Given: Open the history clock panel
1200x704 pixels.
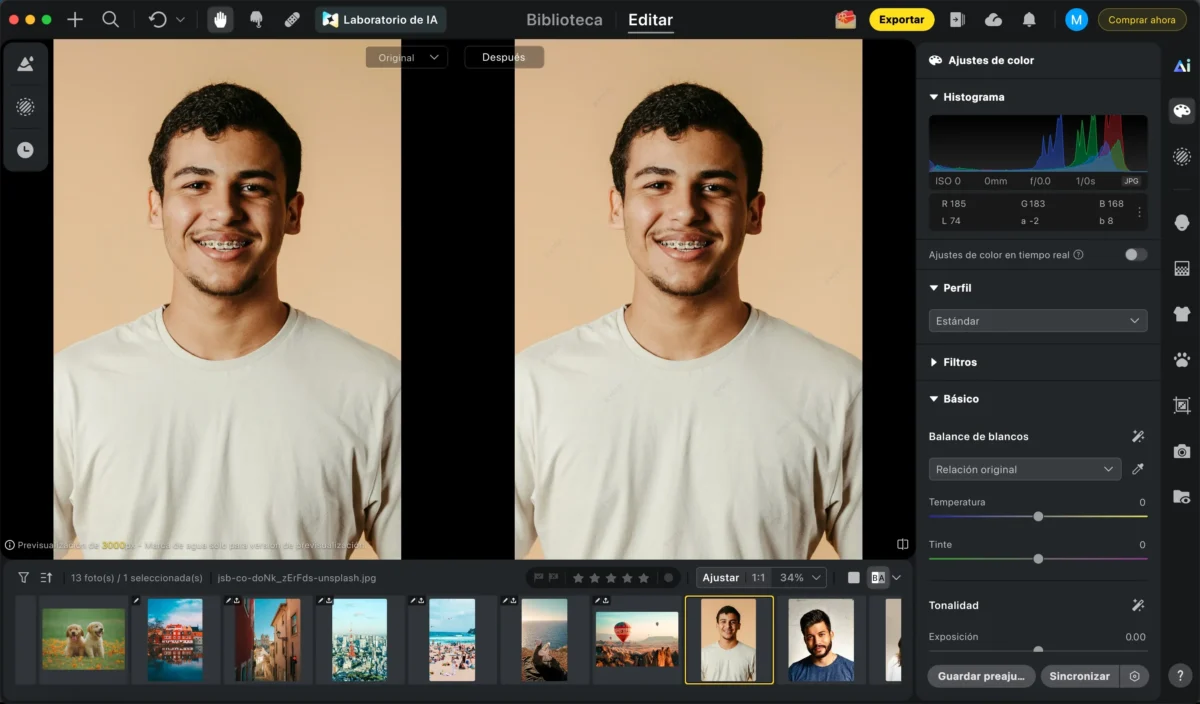Looking at the screenshot, I should (x=25, y=150).
